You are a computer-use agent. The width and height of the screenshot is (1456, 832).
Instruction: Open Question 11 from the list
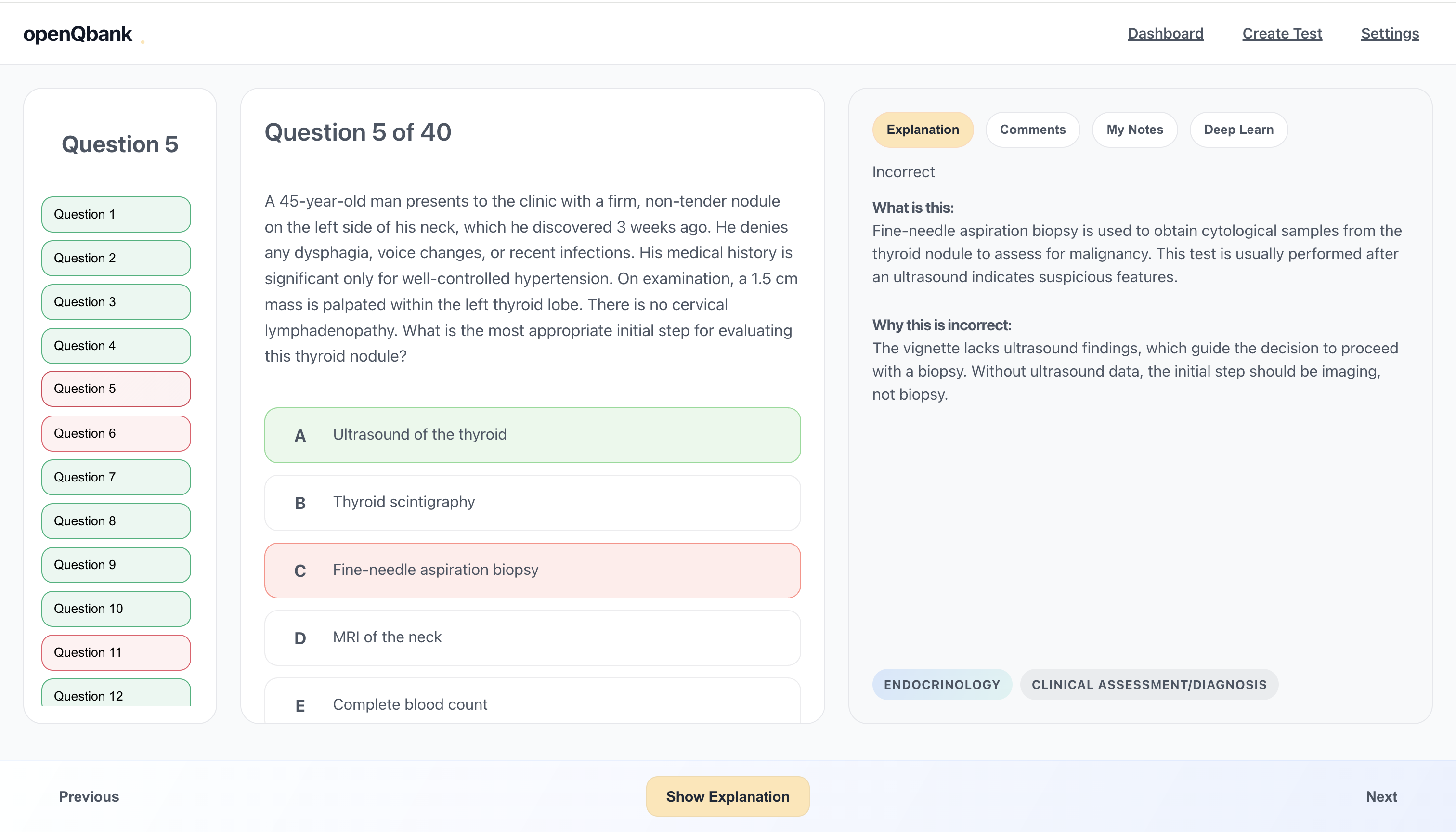click(116, 652)
